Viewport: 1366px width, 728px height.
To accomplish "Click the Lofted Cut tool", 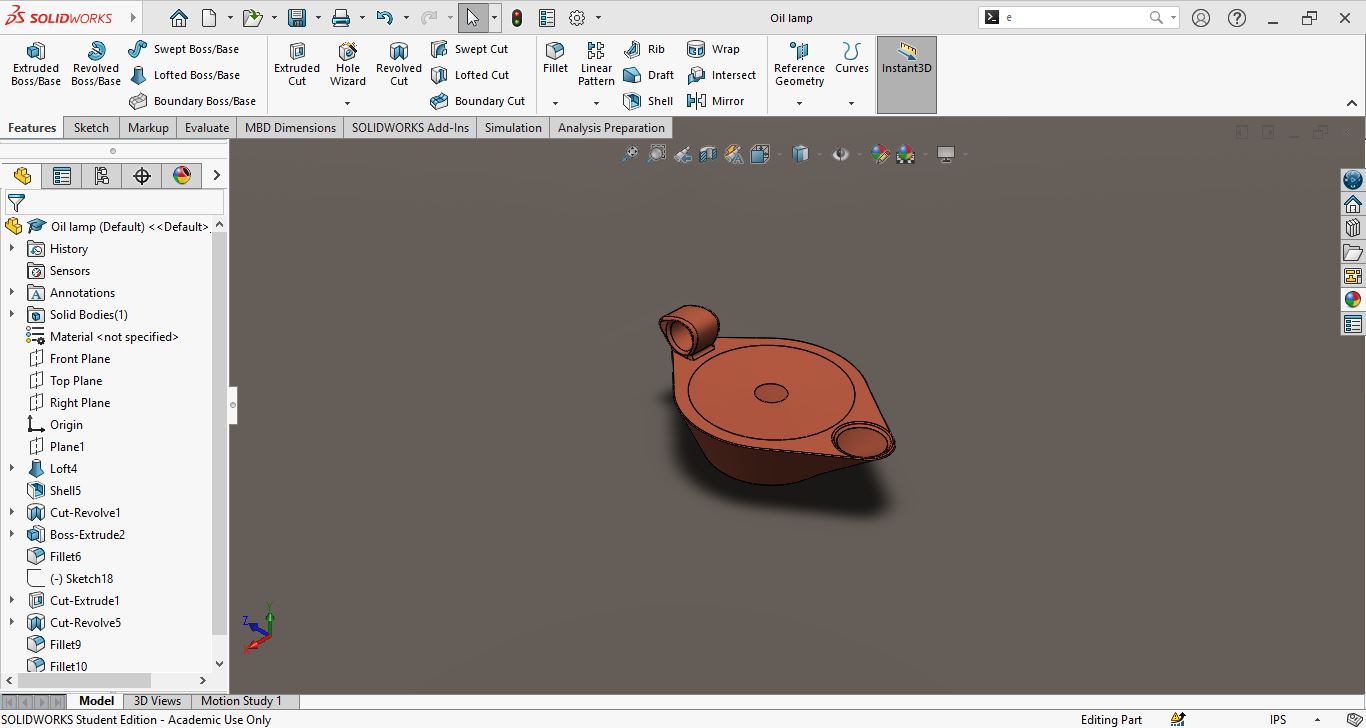I will (x=470, y=75).
